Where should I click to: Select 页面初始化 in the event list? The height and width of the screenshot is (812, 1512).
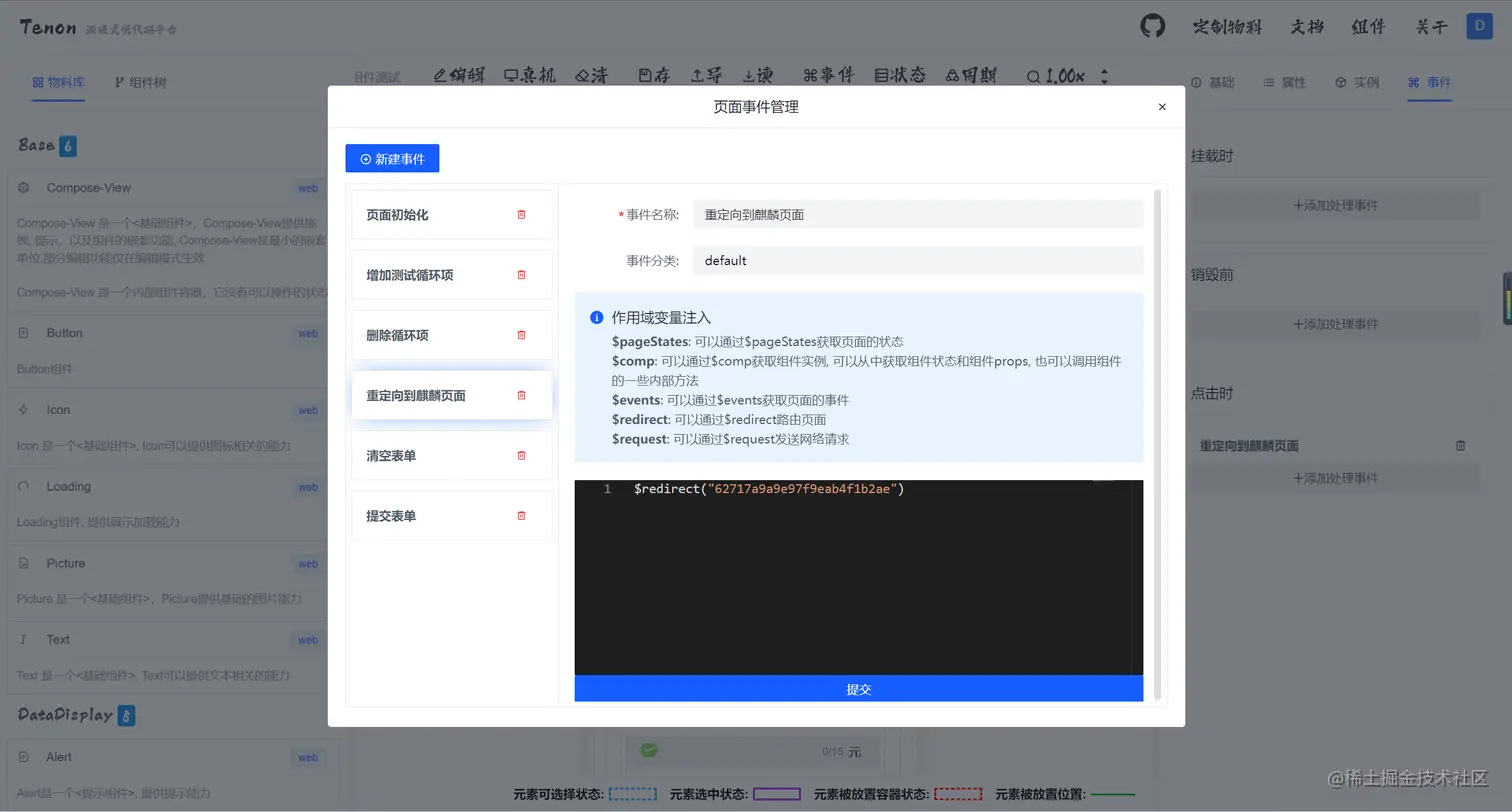[x=452, y=215]
